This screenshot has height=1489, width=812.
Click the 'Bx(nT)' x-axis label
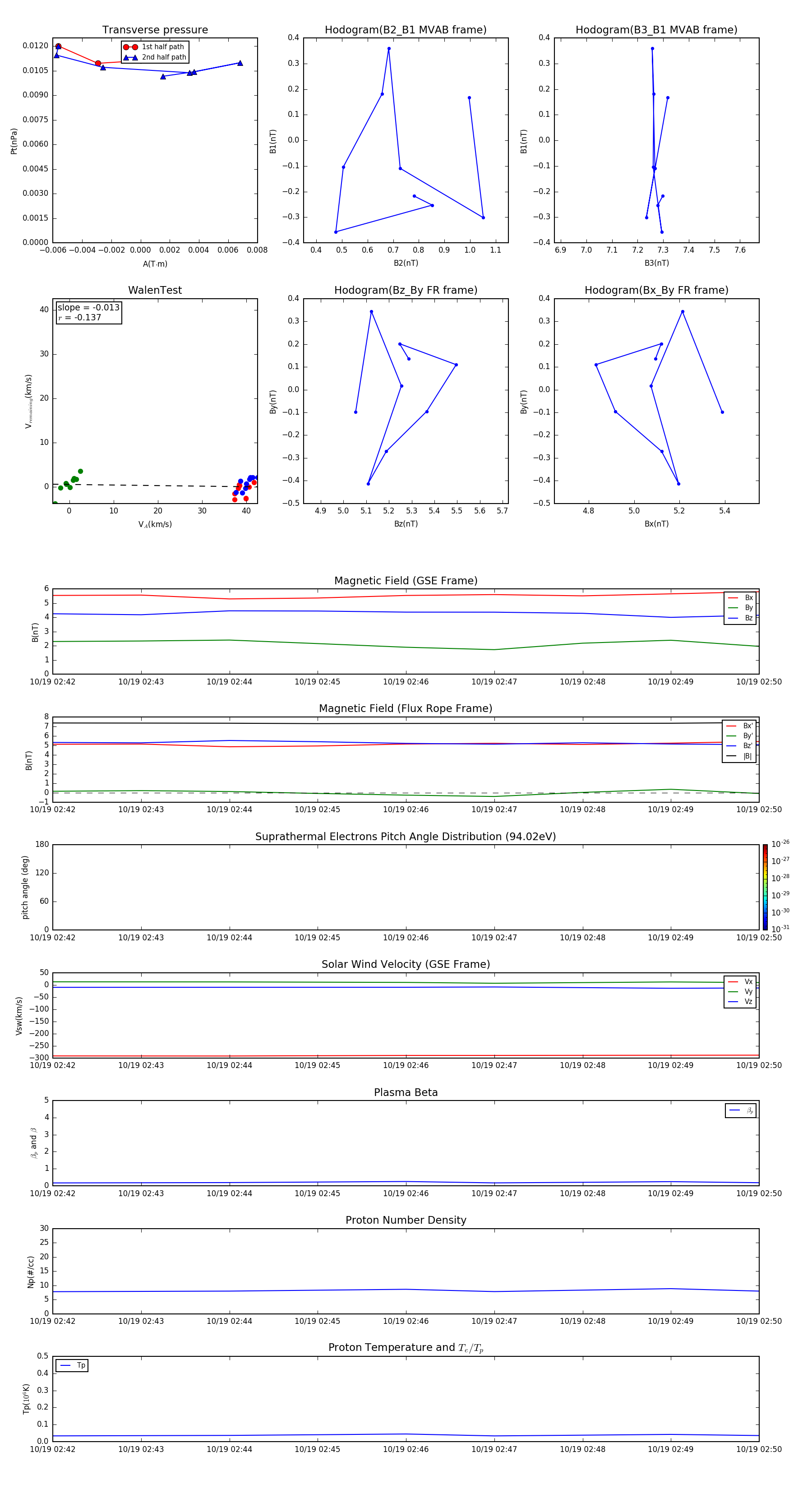pyautogui.click(x=656, y=524)
